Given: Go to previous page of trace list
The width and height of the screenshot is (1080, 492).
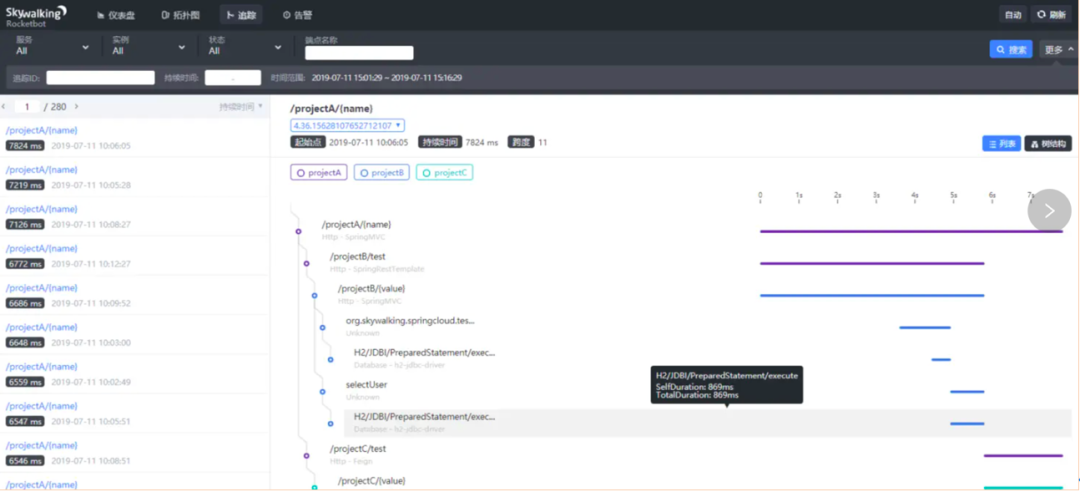Looking at the screenshot, I should (5, 107).
